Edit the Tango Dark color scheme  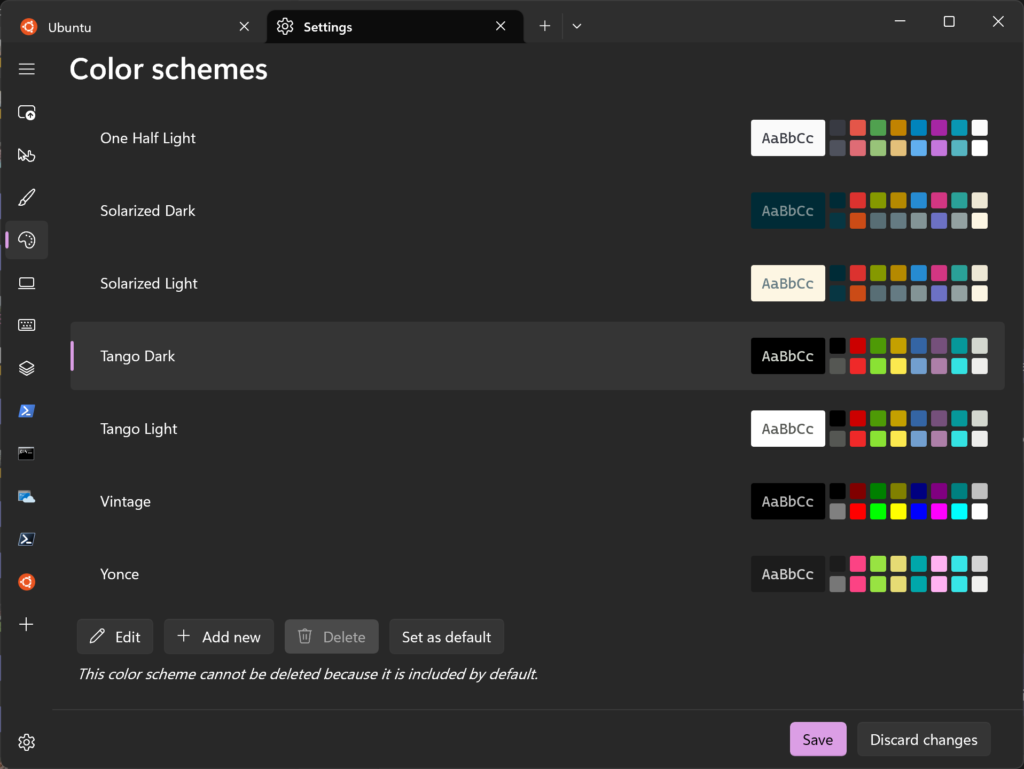pyautogui.click(x=114, y=636)
